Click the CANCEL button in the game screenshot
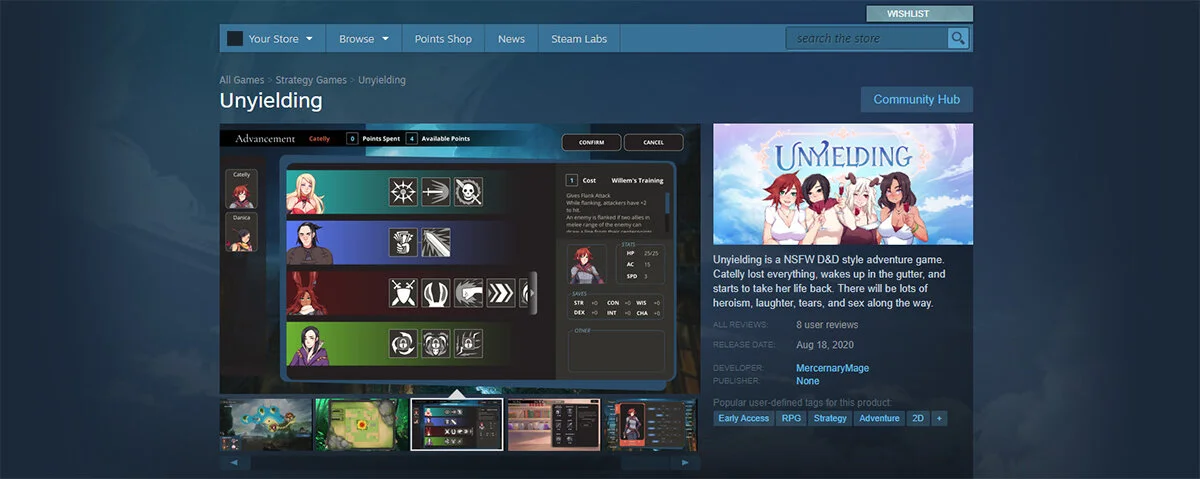Screen dimensions: 1200x479 (x=653, y=142)
